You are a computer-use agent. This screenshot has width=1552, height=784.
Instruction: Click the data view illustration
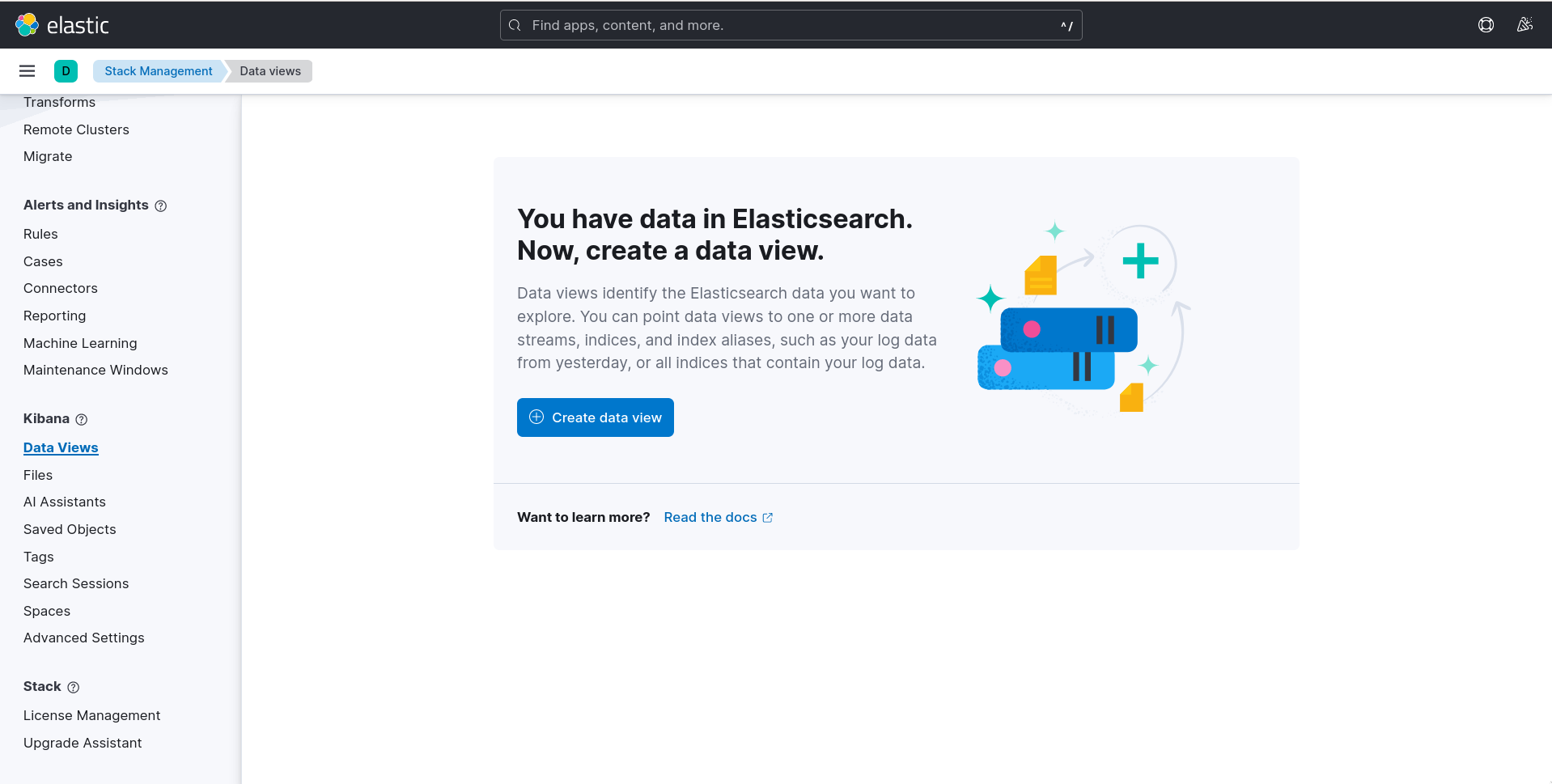pyautogui.click(x=1083, y=319)
